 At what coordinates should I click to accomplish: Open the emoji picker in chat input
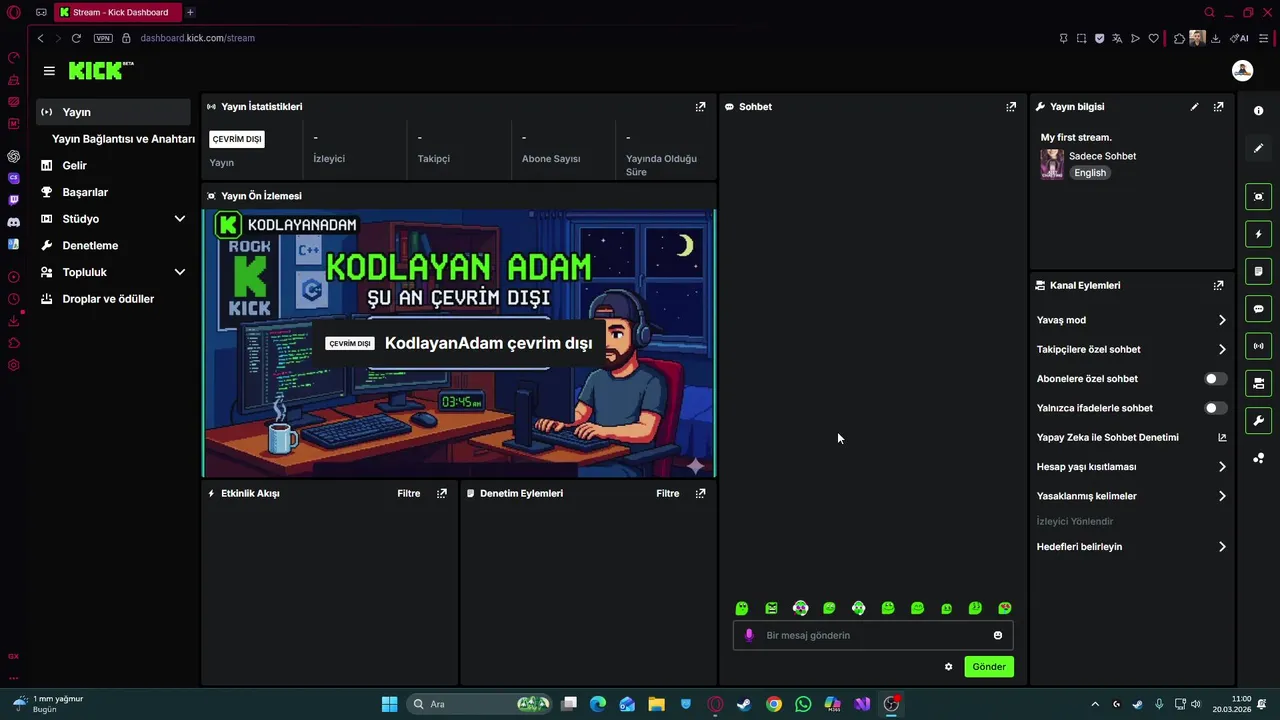(997, 635)
